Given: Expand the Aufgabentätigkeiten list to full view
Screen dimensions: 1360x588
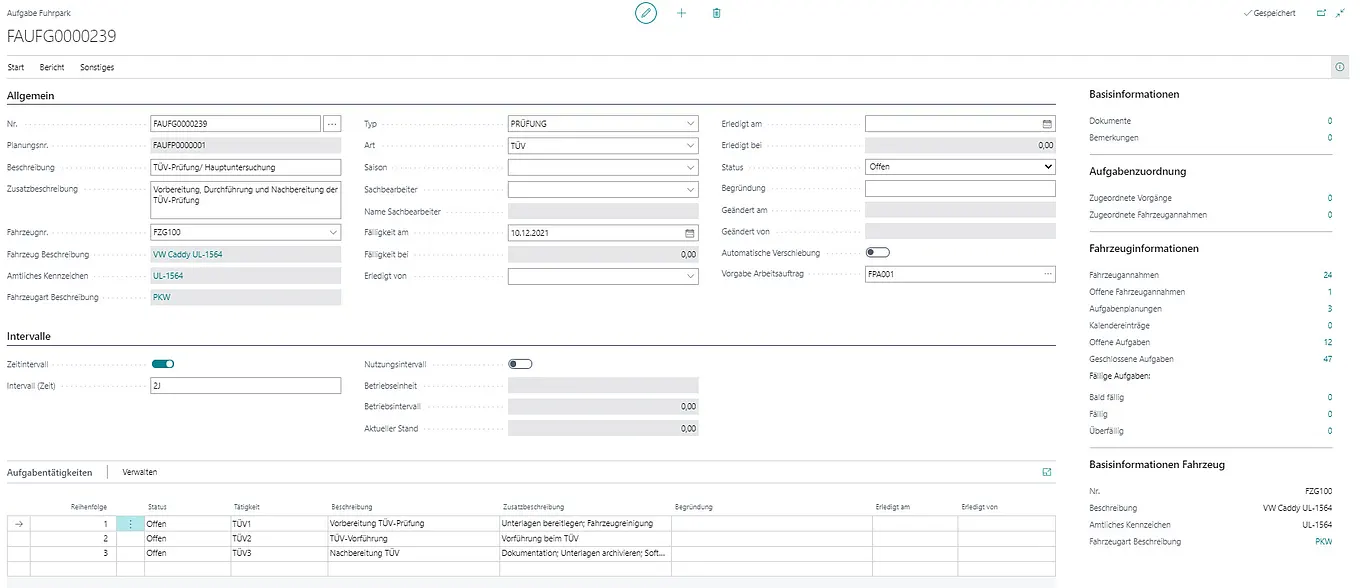Looking at the screenshot, I should click(1047, 472).
